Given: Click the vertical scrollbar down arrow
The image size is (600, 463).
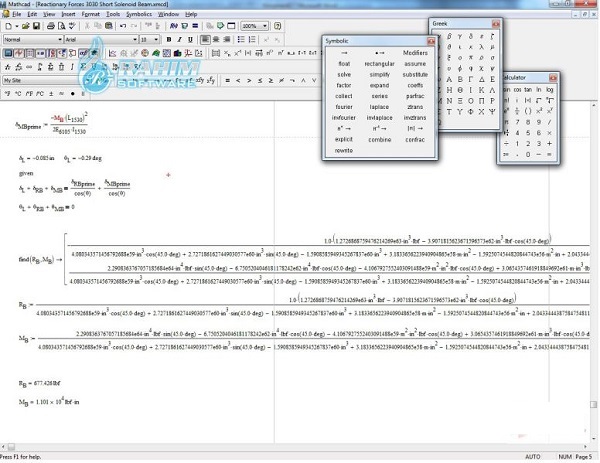Looking at the screenshot, I should click(593, 439).
